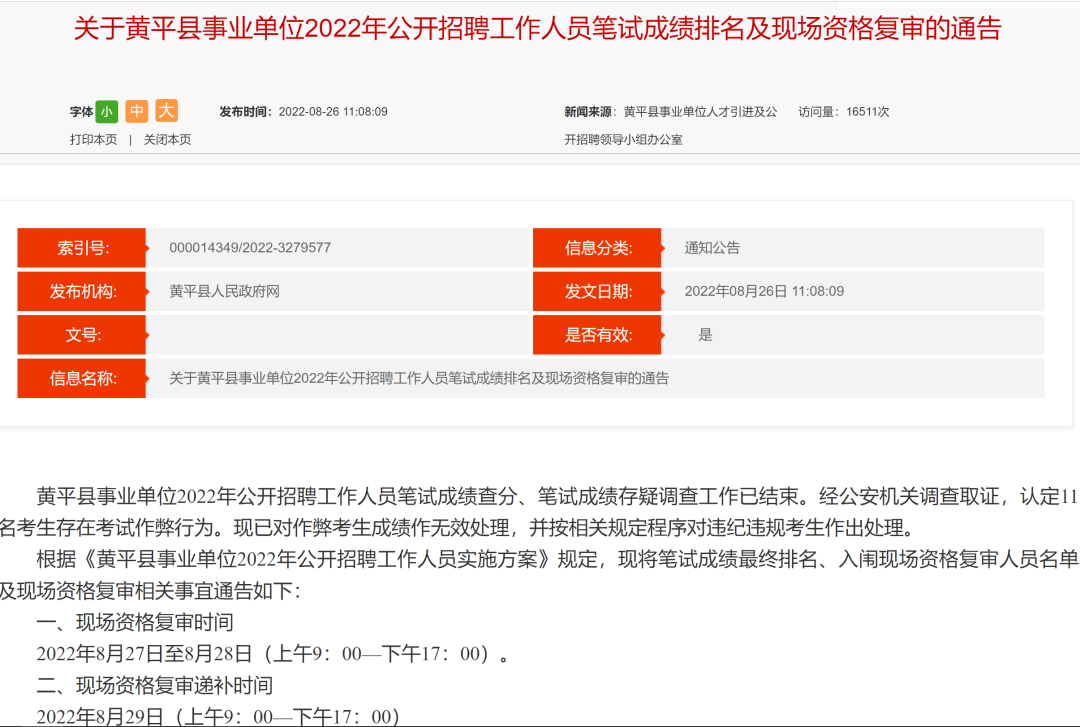Click the 发布机构 red label
The height and width of the screenshot is (727, 1080).
tap(82, 292)
